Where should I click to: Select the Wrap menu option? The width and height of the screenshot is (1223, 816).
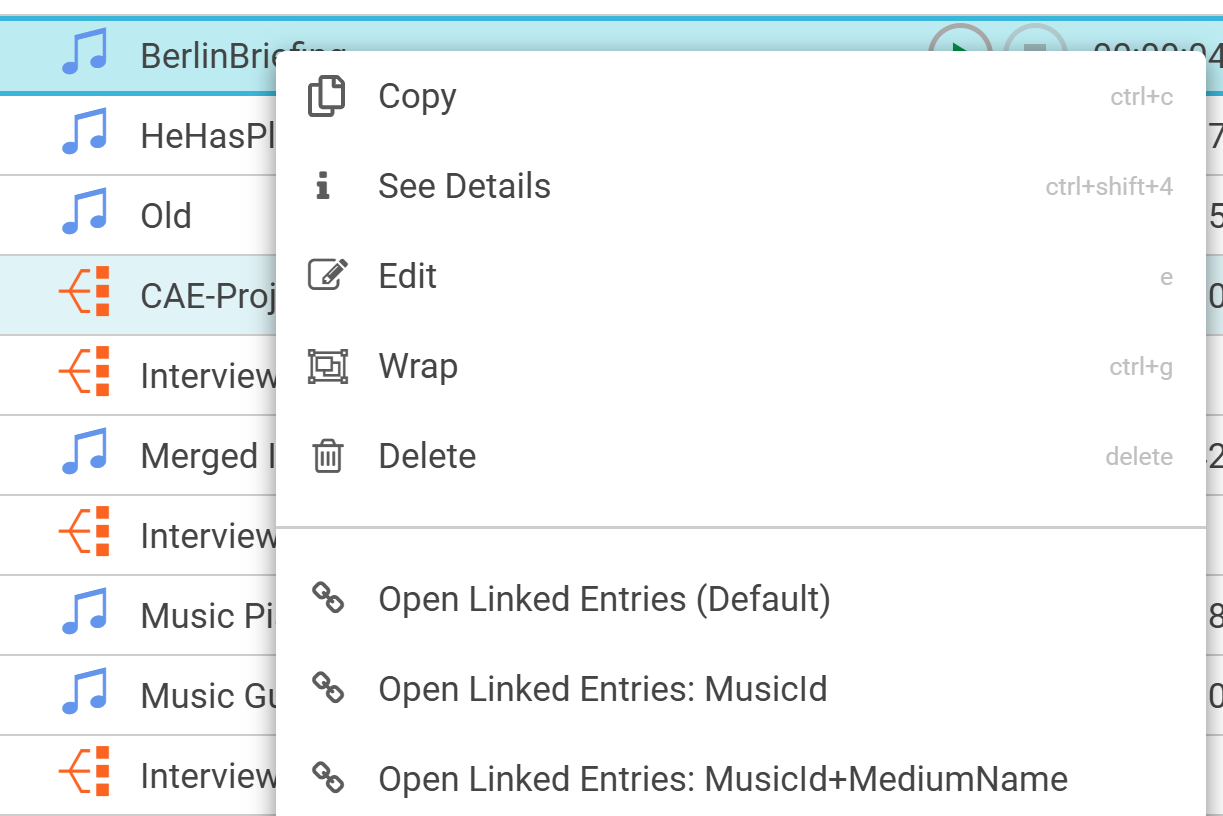tap(418, 366)
